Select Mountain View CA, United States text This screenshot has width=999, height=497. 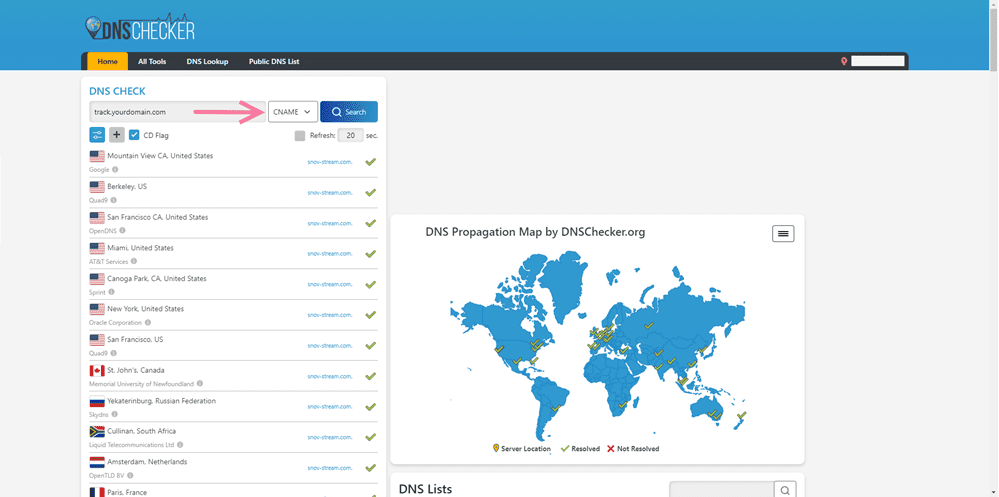click(160, 155)
